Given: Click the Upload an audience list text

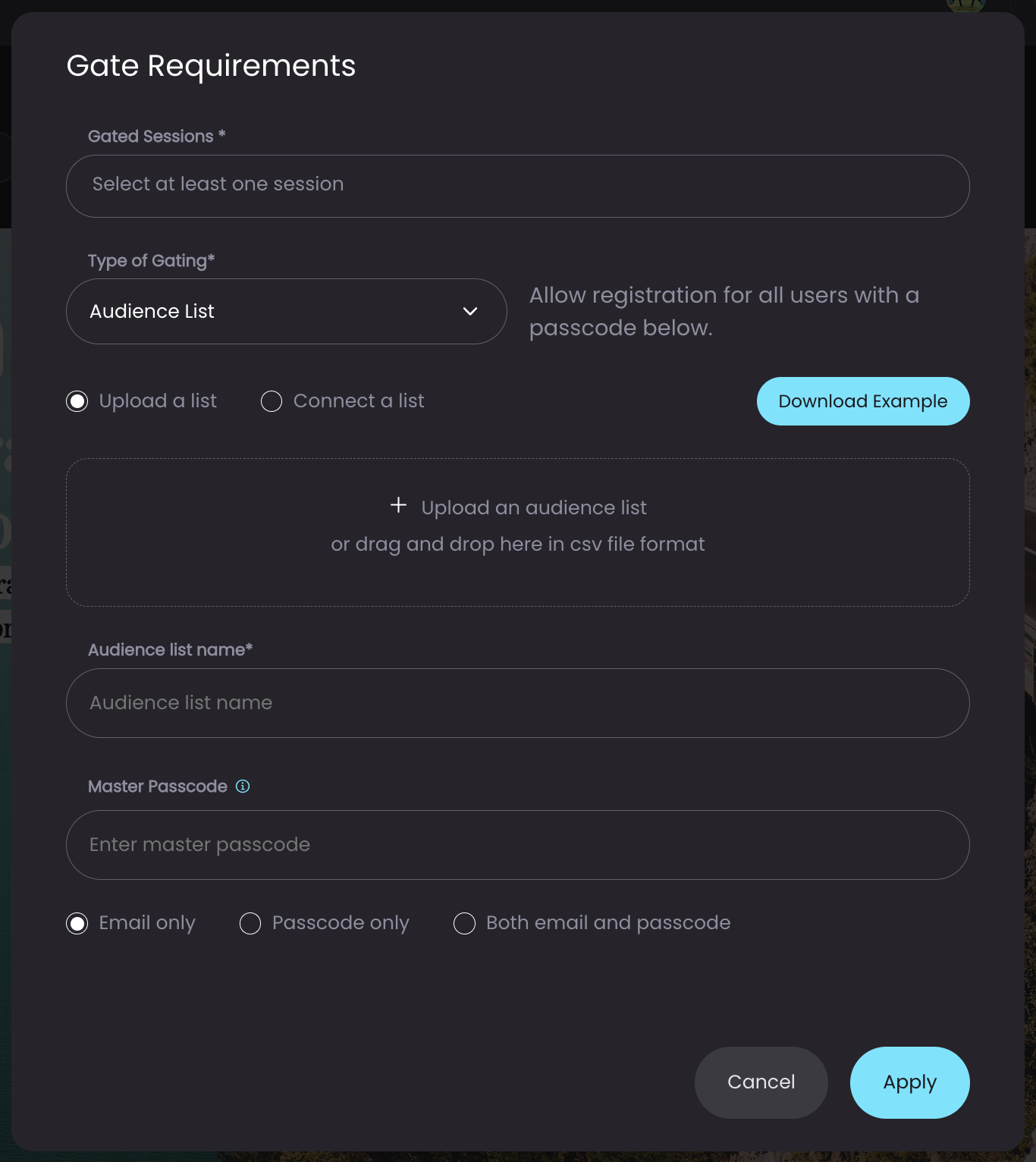Looking at the screenshot, I should [534, 507].
